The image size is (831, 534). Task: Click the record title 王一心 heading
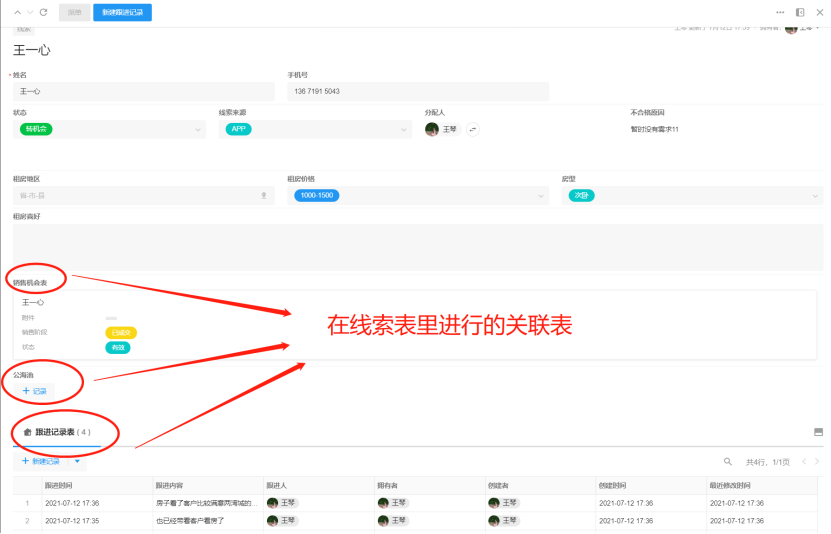click(x=32, y=50)
